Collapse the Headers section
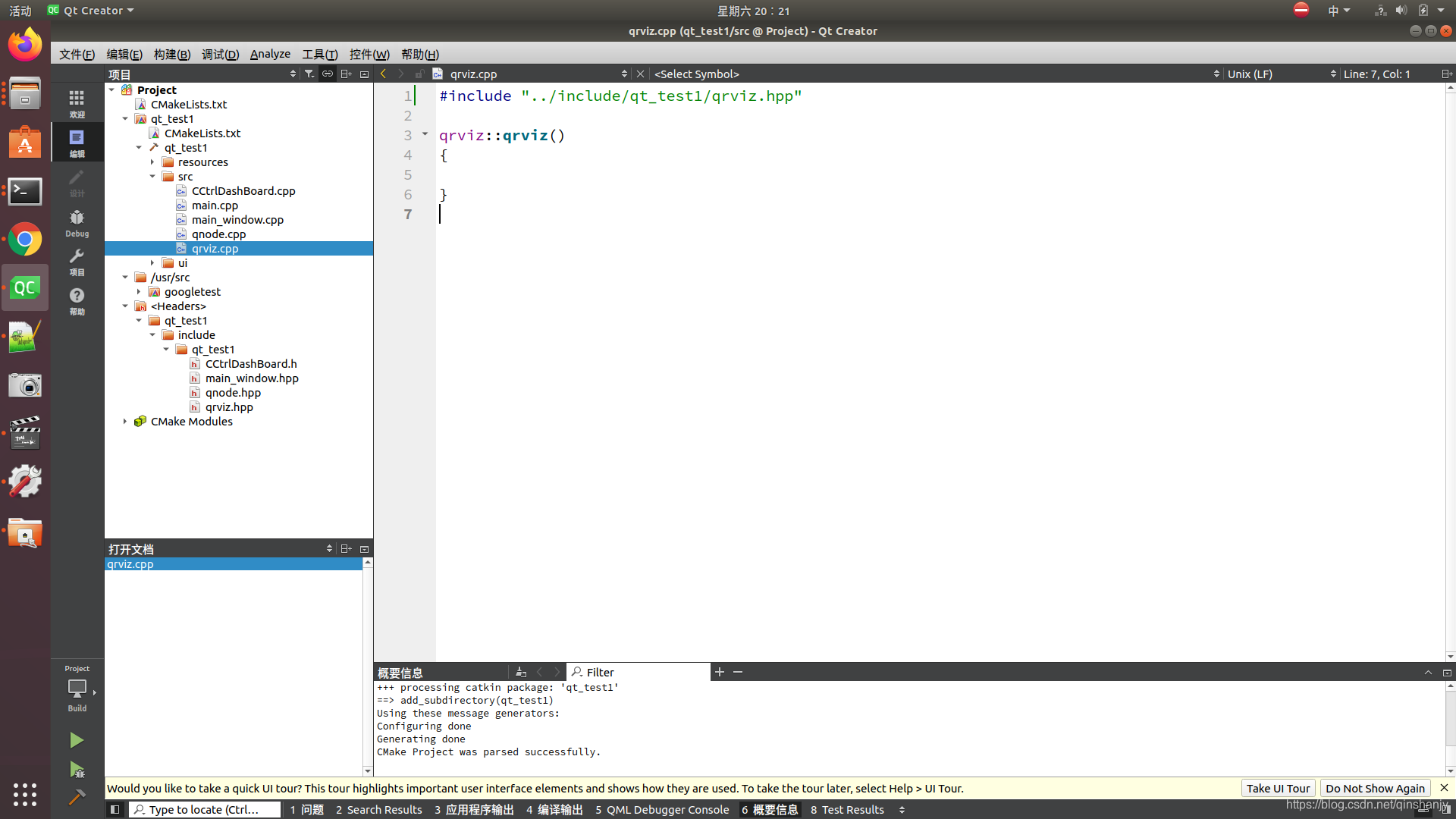 coord(125,305)
